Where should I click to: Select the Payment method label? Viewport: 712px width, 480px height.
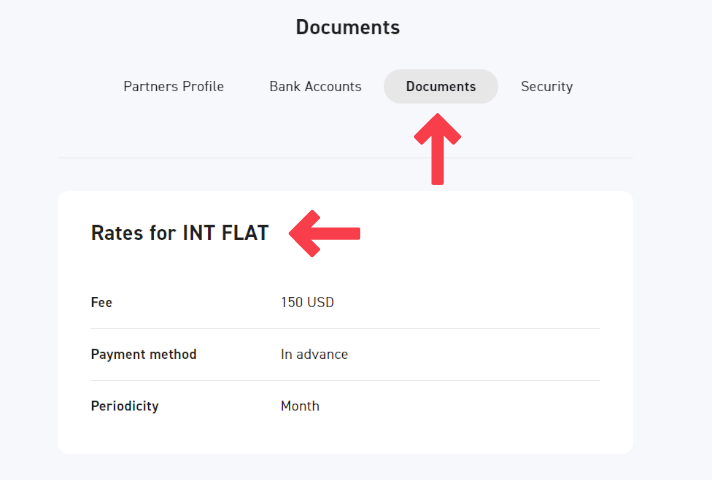click(x=144, y=354)
